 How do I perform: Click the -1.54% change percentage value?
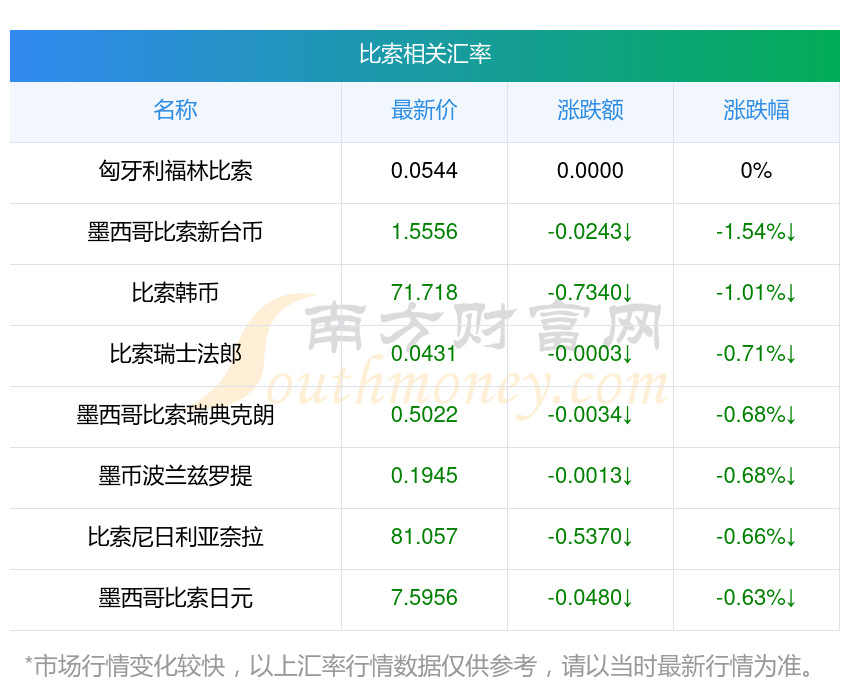click(x=756, y=232)
